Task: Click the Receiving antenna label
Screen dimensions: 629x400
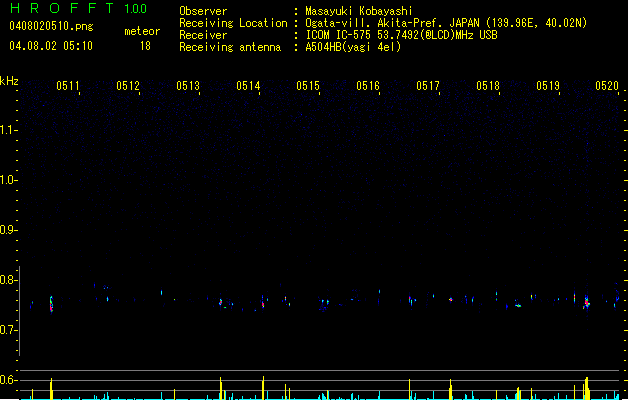Action: (x=230, y=47)
